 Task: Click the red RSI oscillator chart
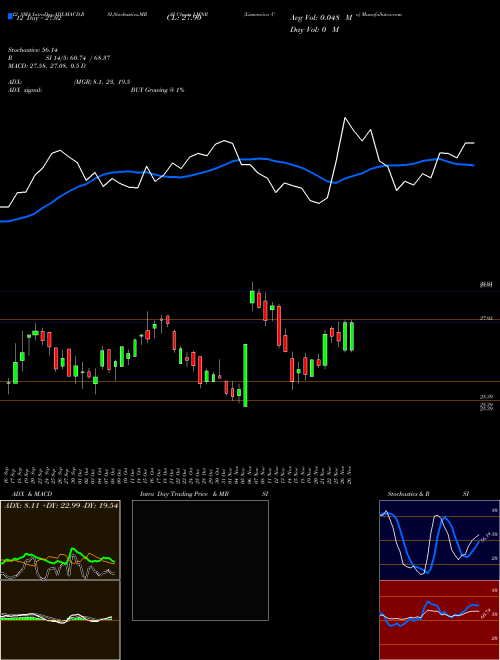pos(439,620)
